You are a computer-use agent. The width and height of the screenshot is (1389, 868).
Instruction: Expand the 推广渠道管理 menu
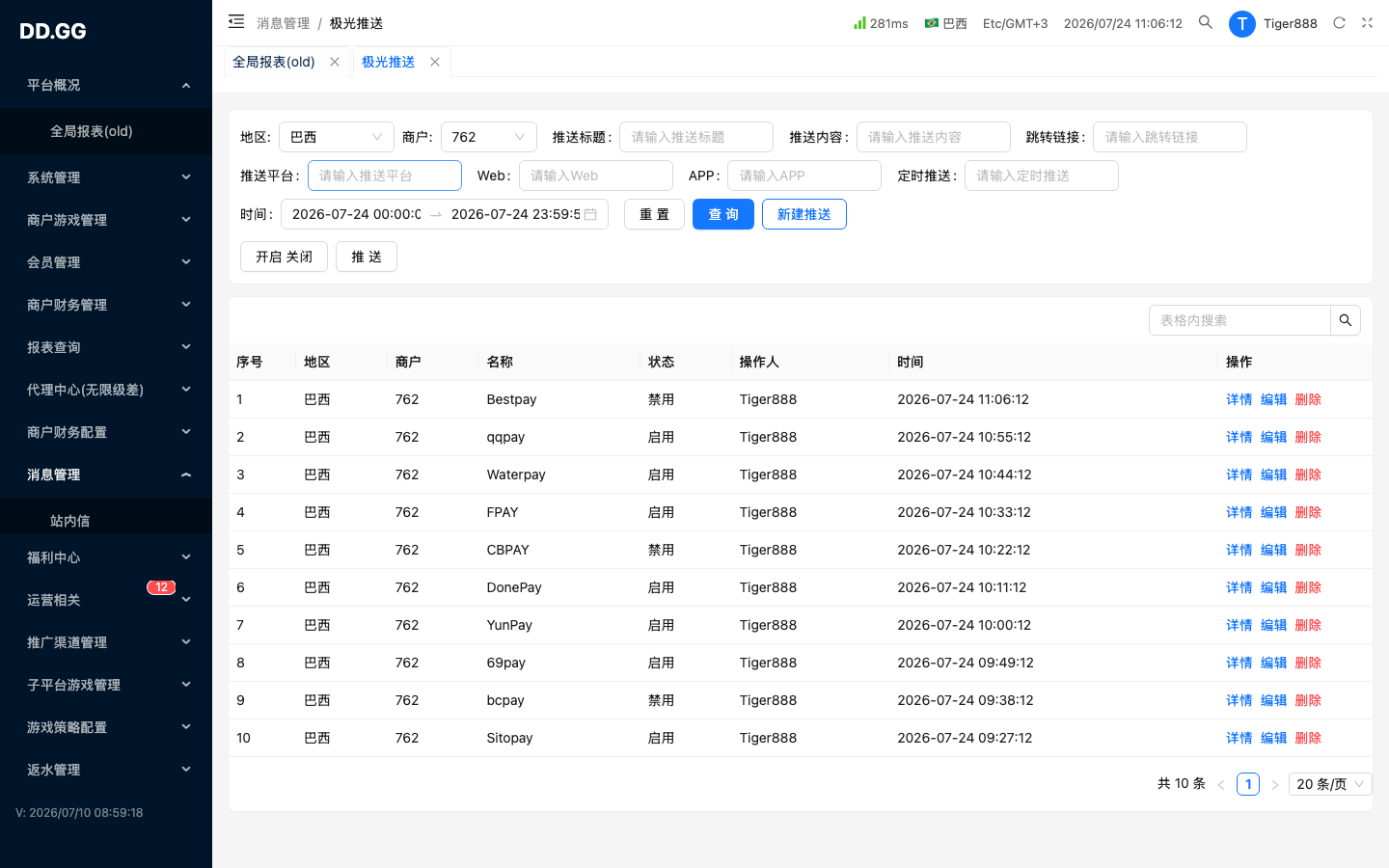coord(106,642)
